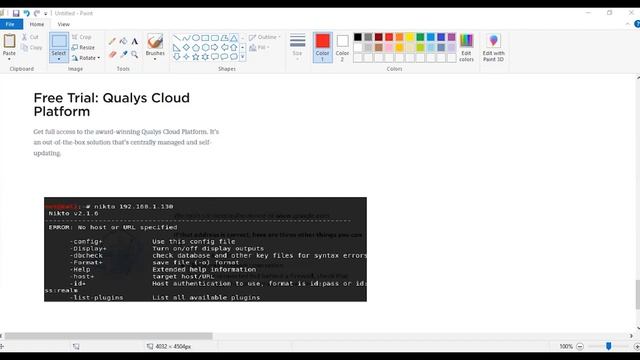This screenshot has height=360, width=640.
Task: Click the Copy command
Action: 32,48
